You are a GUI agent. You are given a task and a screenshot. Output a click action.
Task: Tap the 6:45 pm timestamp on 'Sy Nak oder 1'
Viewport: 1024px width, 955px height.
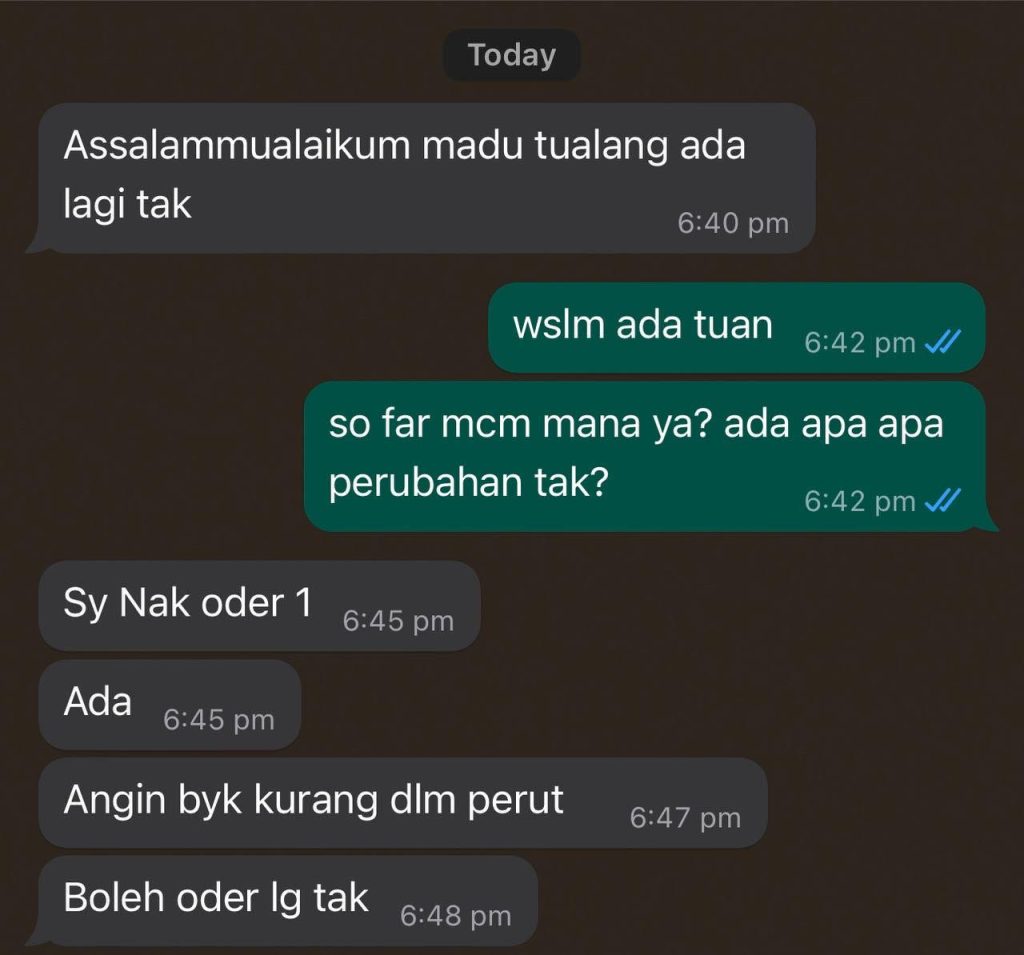pos(398,621)
